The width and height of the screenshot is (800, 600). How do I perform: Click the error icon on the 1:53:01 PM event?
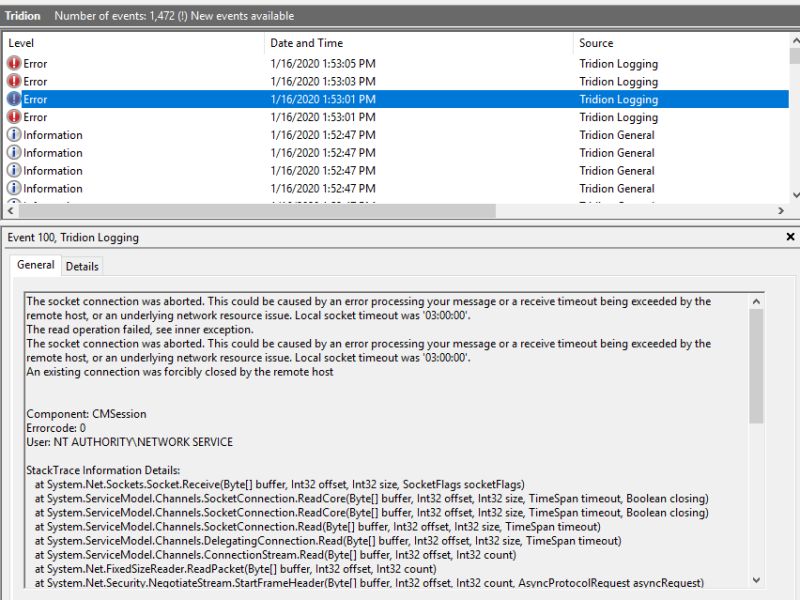coord(14,117)
